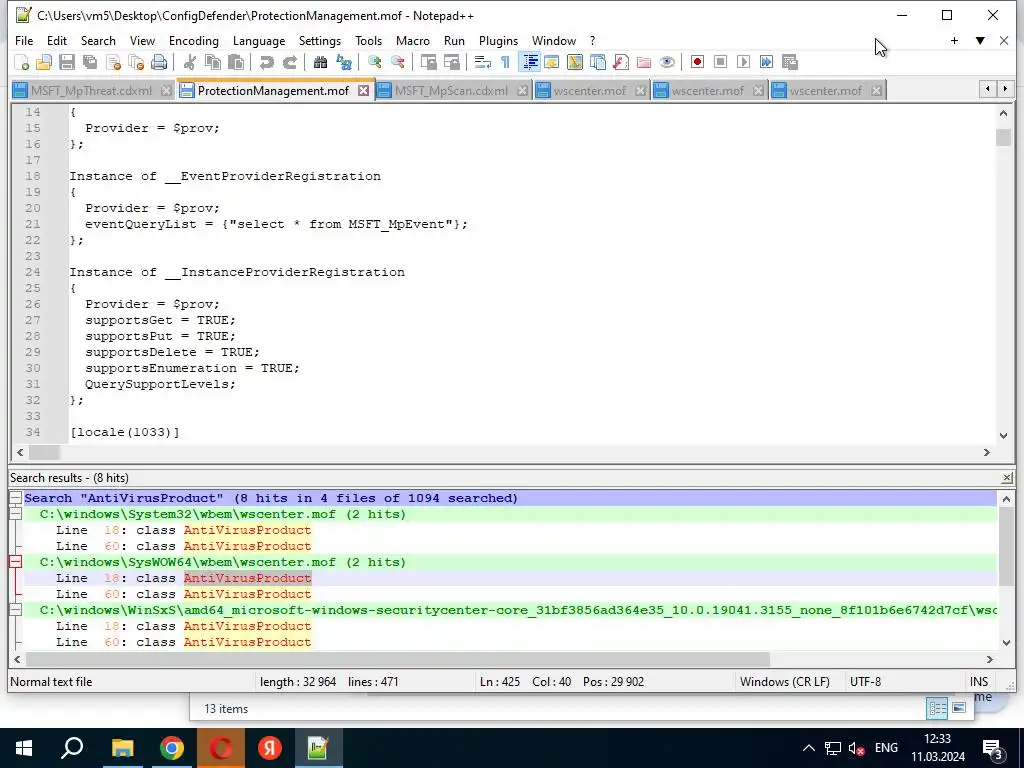Screen dimensions: 1024x768
Task: Save the current file using the Save icon
Action: (x=67, y=62)
